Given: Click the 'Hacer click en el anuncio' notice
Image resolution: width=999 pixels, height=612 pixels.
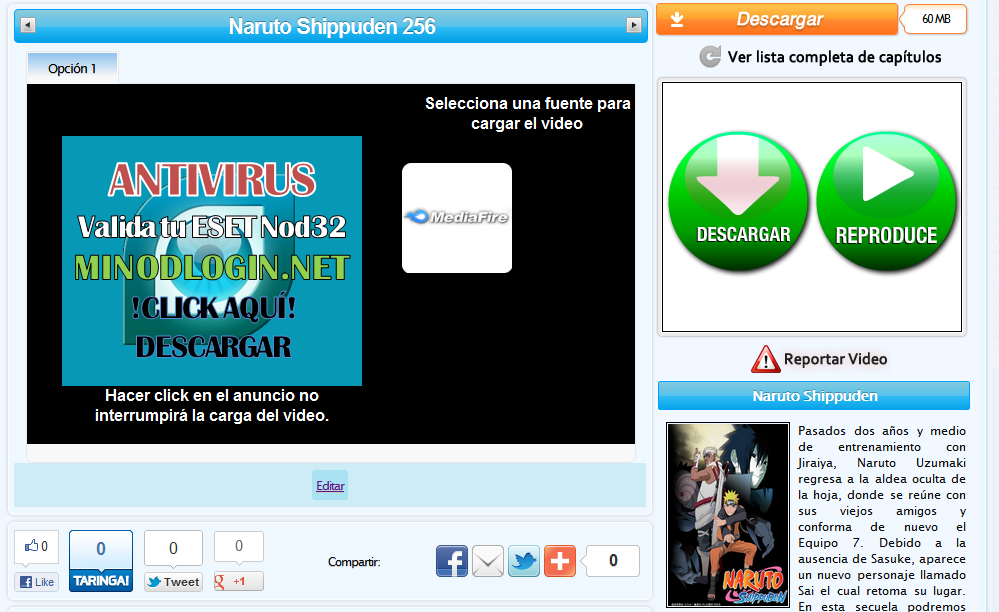Looking at the screenshot, I should coord(212,405).
